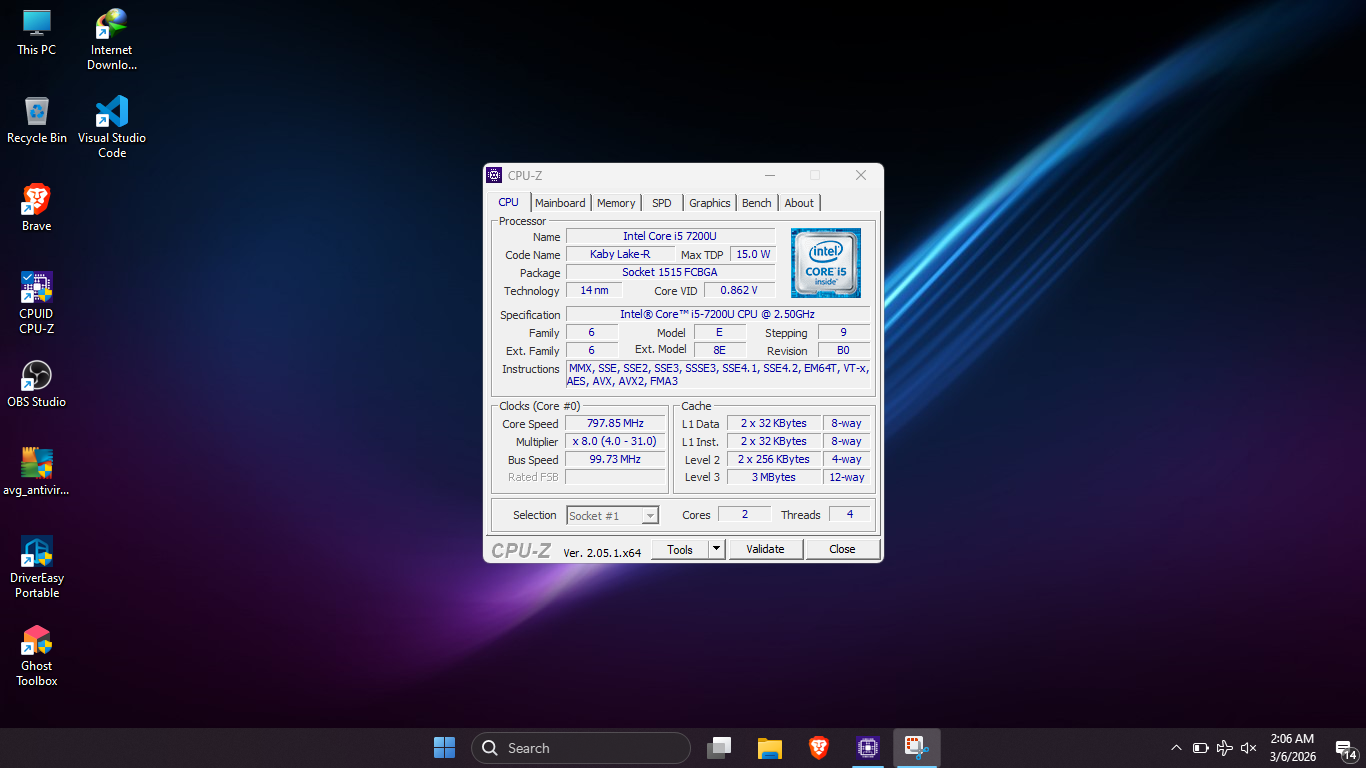Image resolution: width=1366 pixels, height=768 pixels.
Task: Click airplane mode tray icon
Action: click(1225, 748)
